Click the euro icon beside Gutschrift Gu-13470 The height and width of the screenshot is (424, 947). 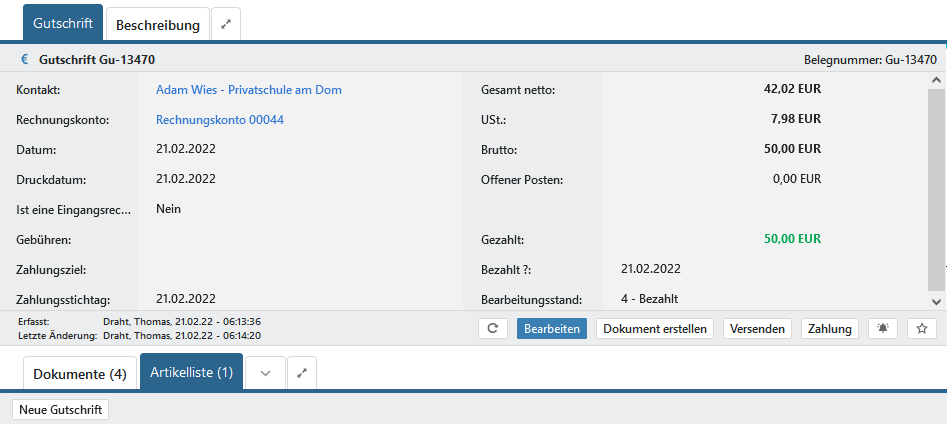(x=25, y=59)
